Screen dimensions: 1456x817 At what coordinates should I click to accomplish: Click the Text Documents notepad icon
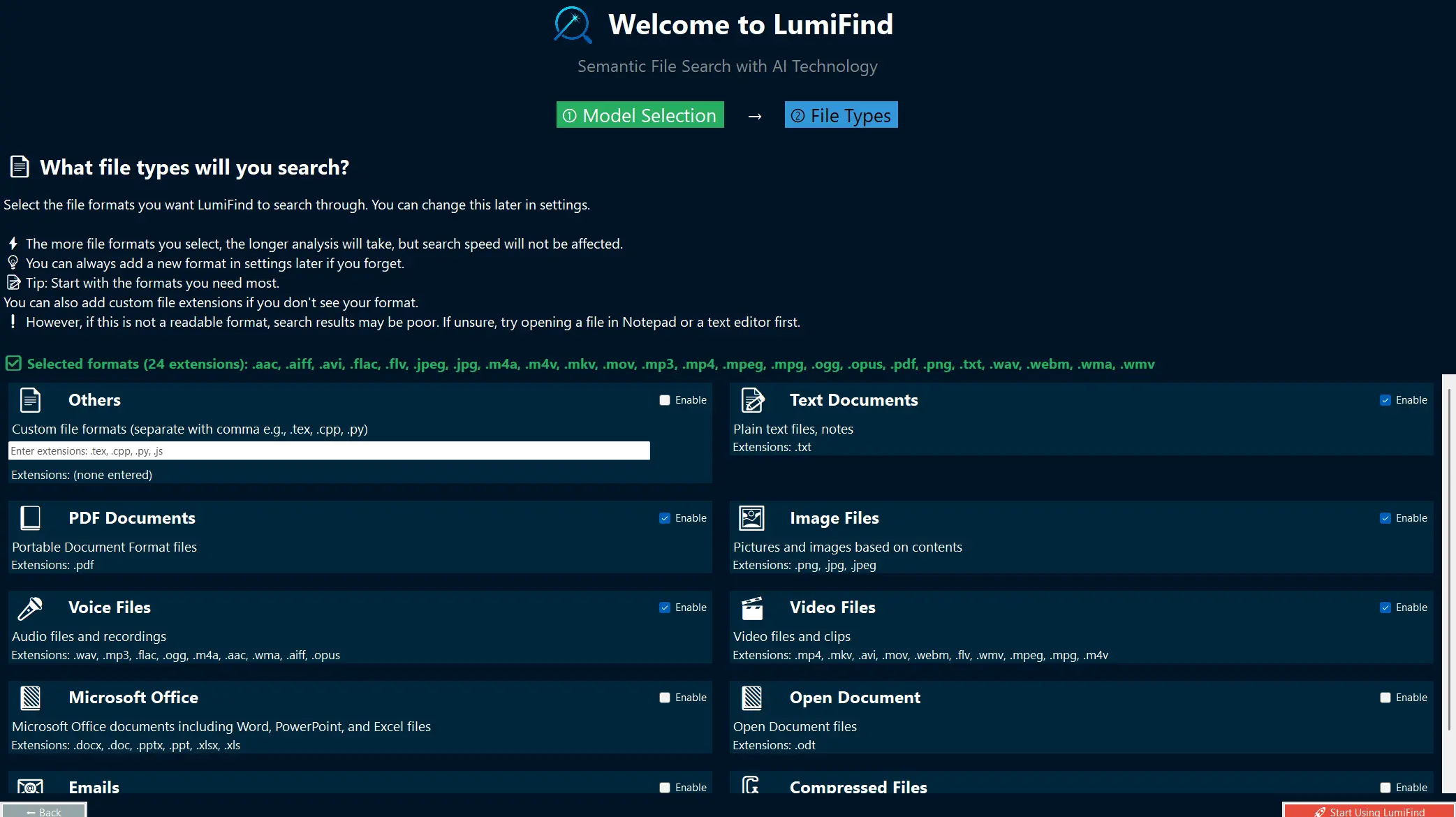(752, 400)
